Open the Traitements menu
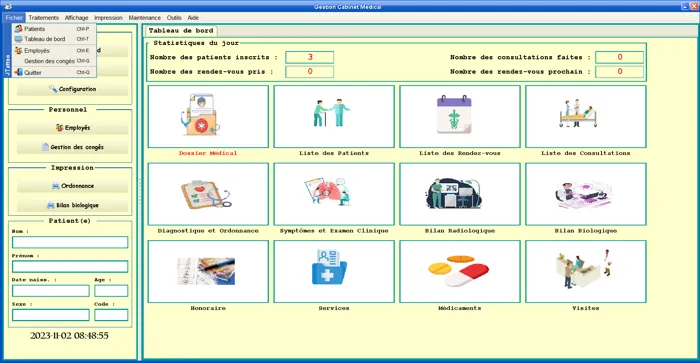700x363 pixels. point(43,18)
